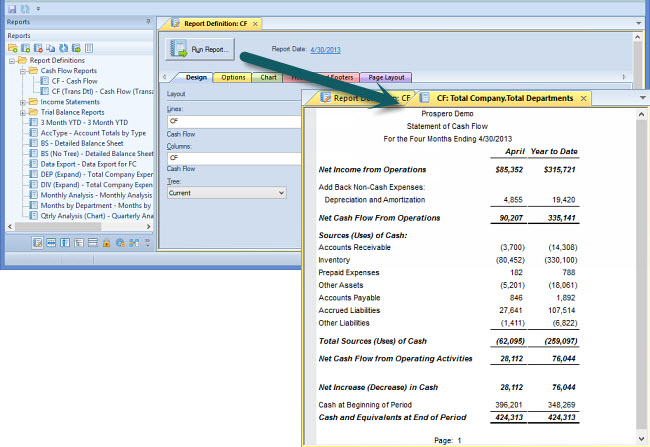Expand the Income Statements folder

[23, 101]
